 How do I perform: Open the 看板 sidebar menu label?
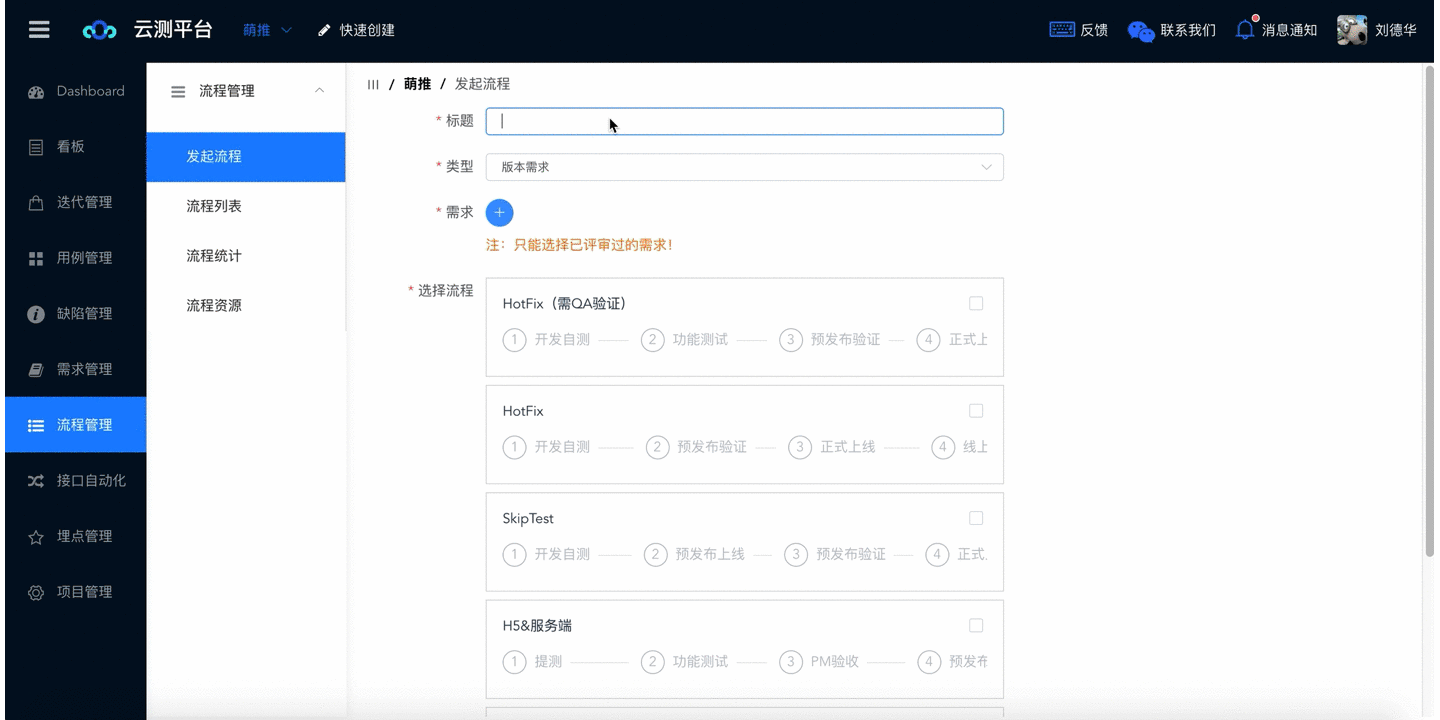tap(71, 147)
